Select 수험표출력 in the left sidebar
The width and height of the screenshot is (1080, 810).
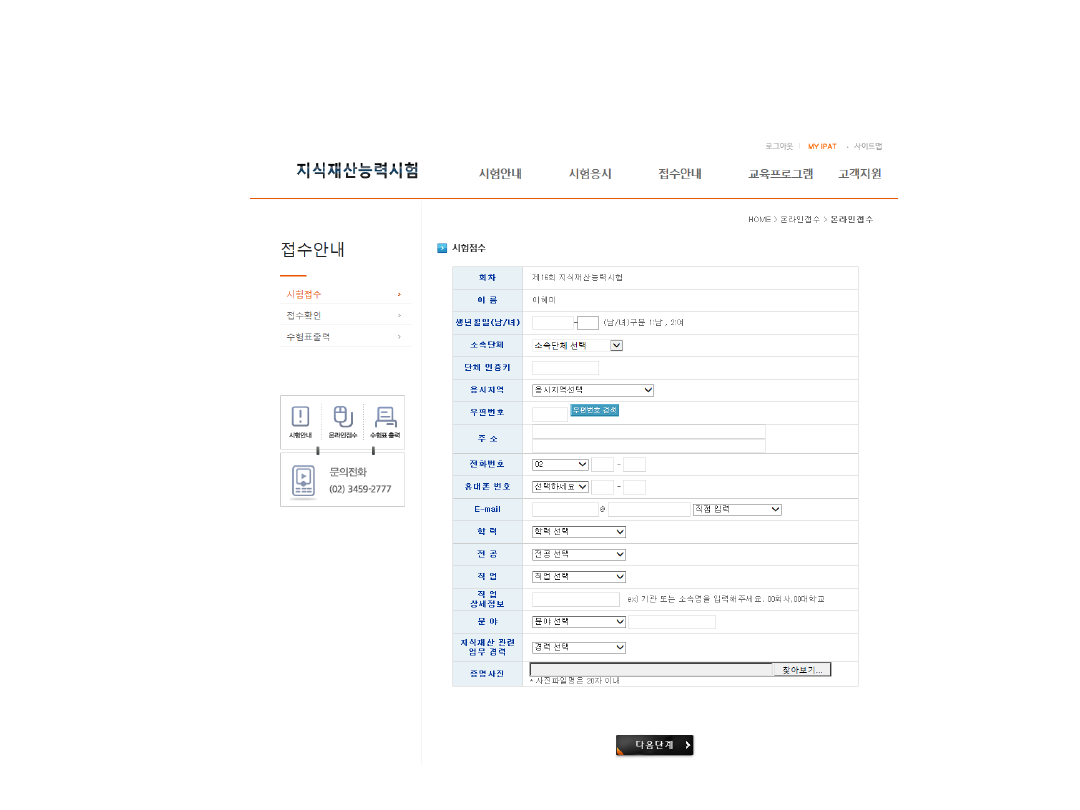click(308, 337)
